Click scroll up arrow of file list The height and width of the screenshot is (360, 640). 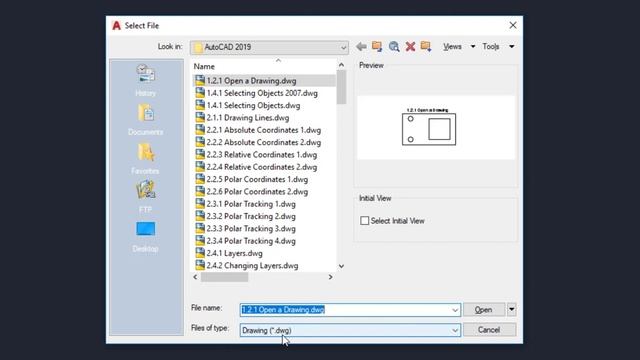[342, 65]
